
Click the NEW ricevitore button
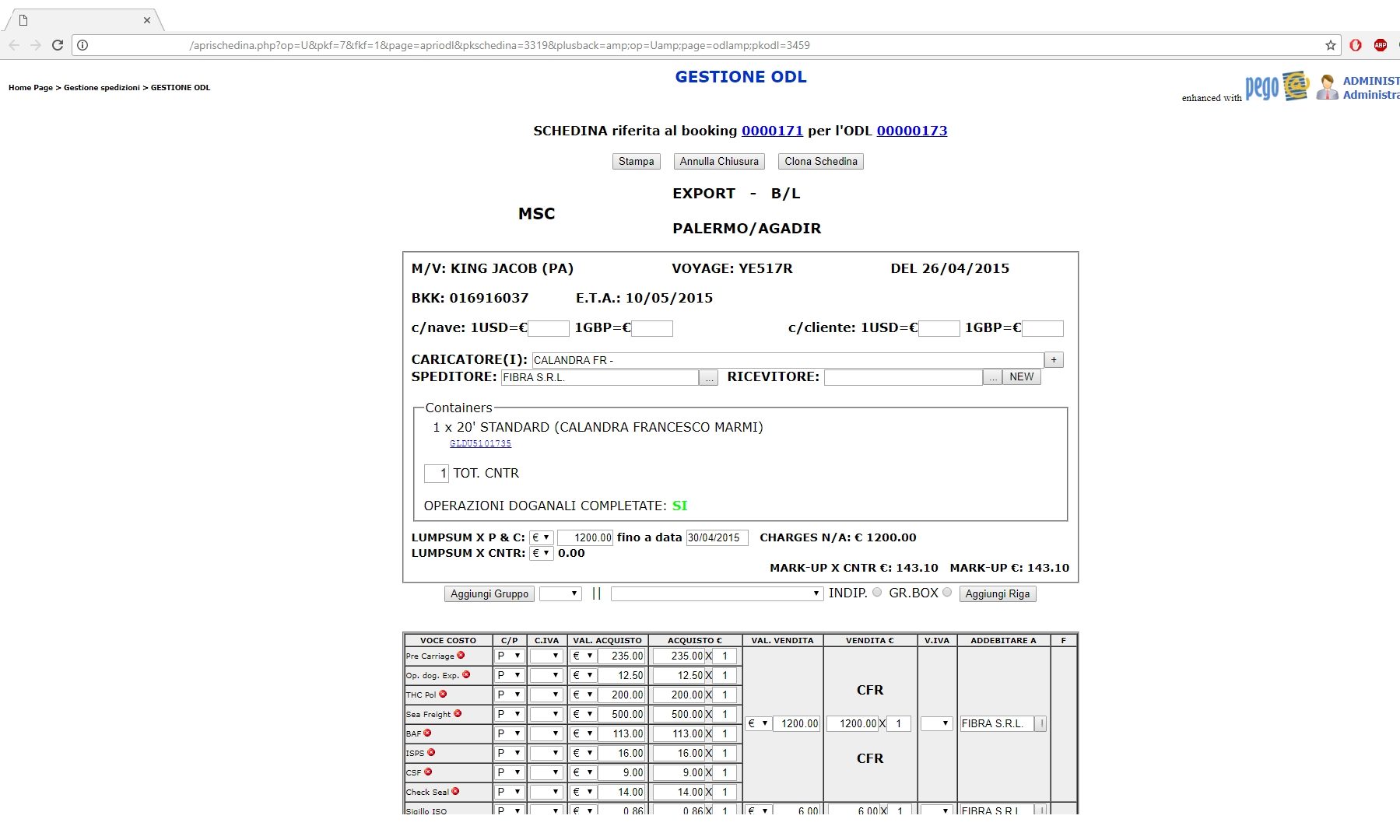tap(1021, 377)
